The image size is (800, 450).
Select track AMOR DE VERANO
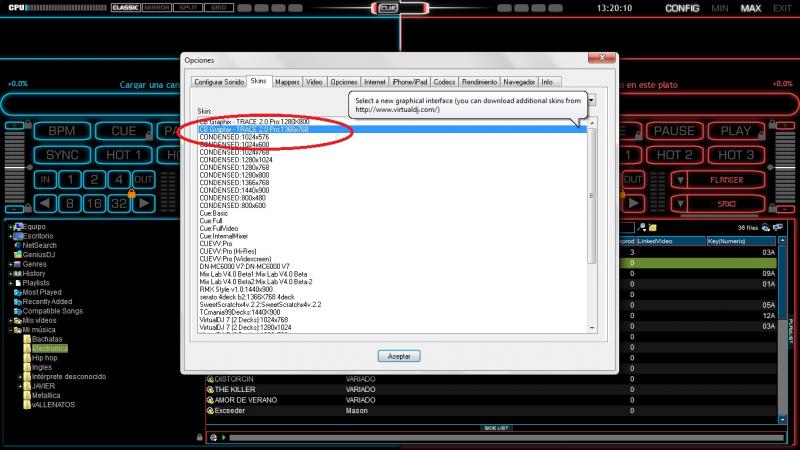click(x=245, y=400)
